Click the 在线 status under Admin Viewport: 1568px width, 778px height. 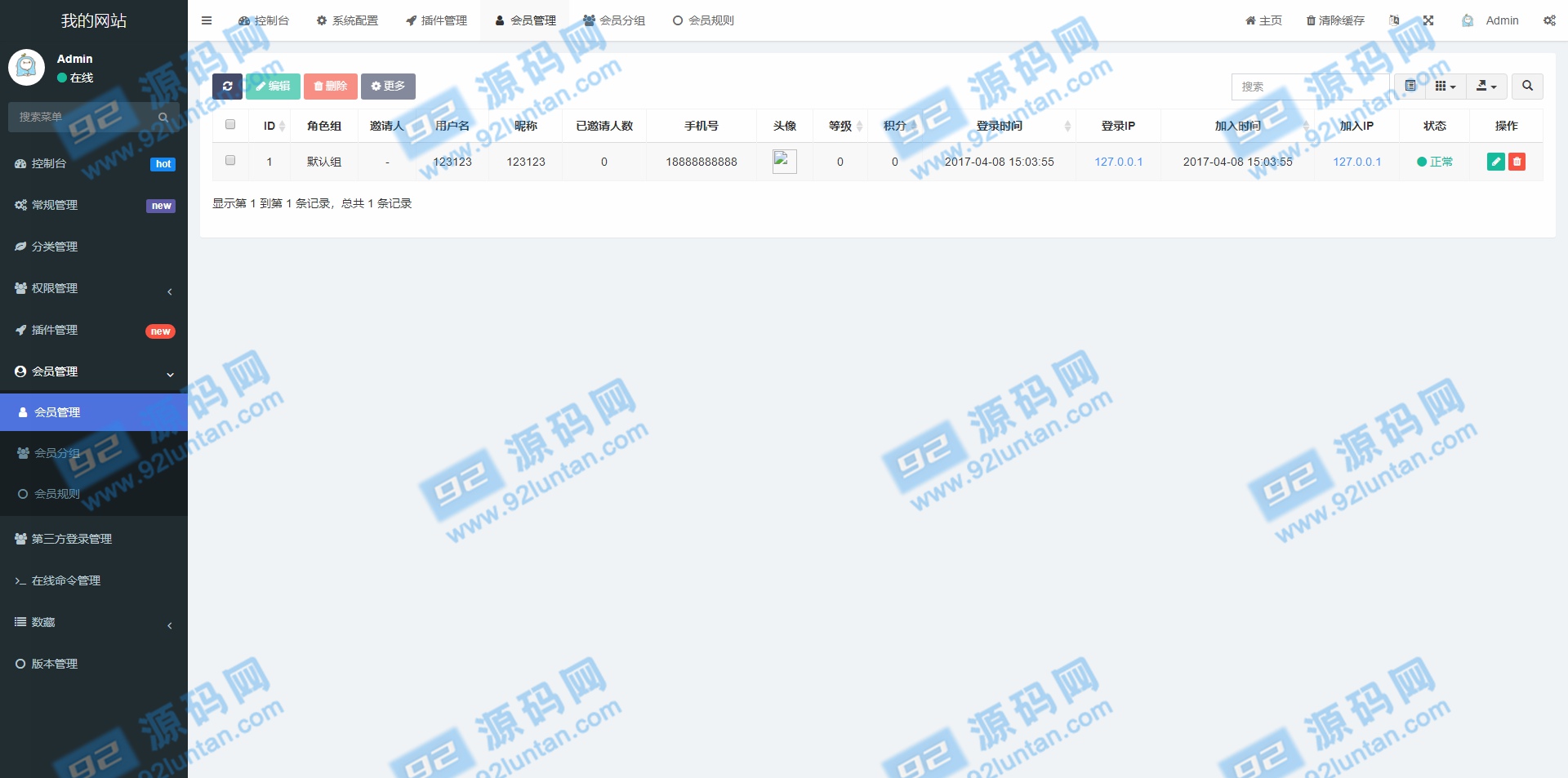pos(75,78)
